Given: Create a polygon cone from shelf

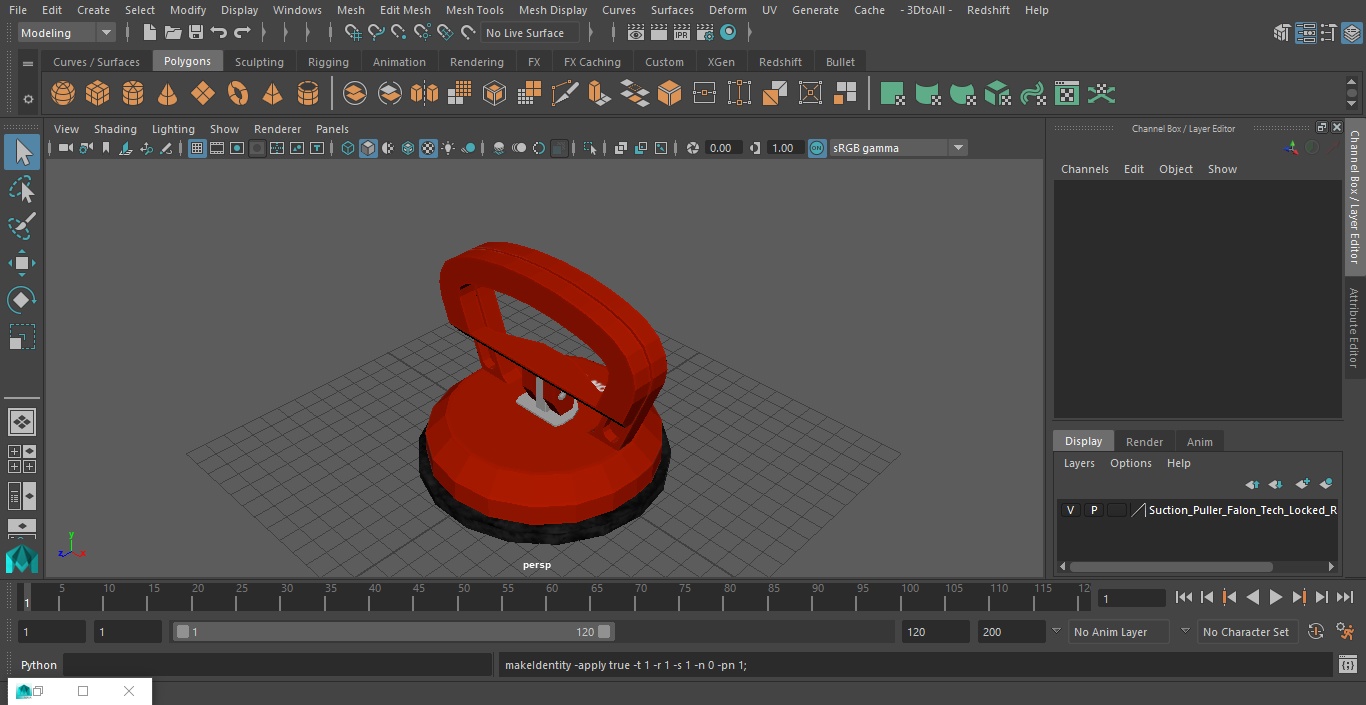Looking at the screenshot, I should [x=168, y=94].
